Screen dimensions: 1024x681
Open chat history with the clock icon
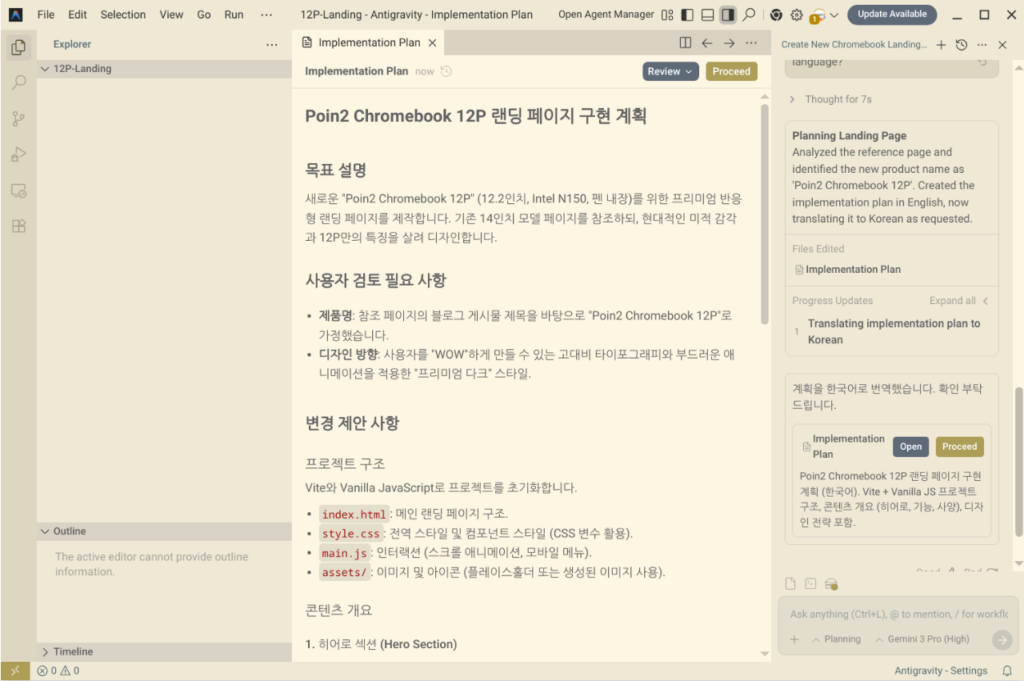pyautogui.click(x=961, y=45)
